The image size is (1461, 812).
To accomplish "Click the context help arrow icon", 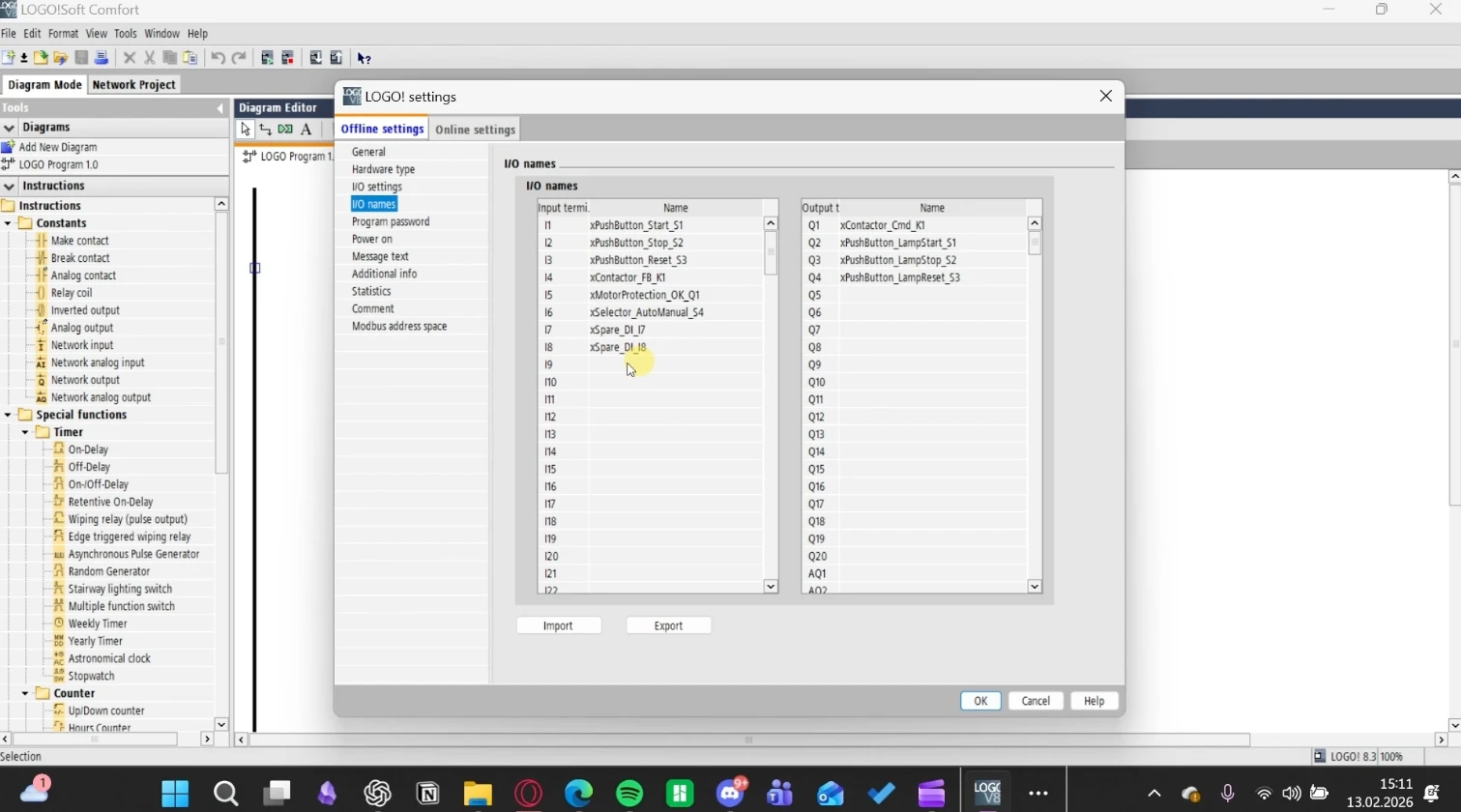I will point(364,58).
